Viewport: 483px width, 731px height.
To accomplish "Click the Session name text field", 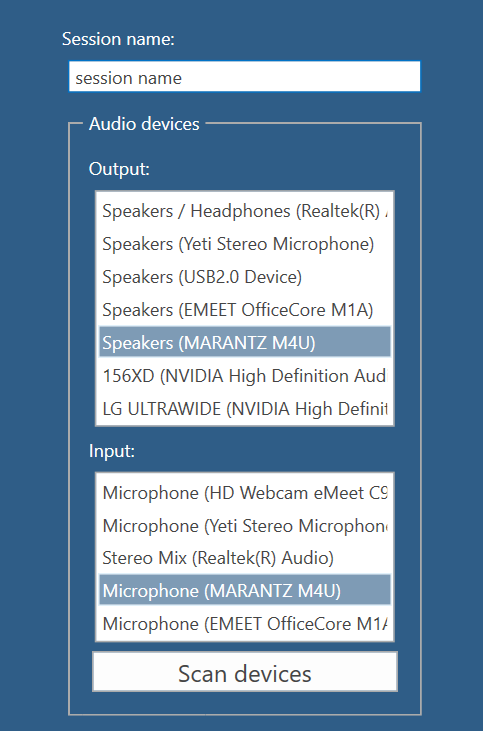I will [x=244, y=76].
